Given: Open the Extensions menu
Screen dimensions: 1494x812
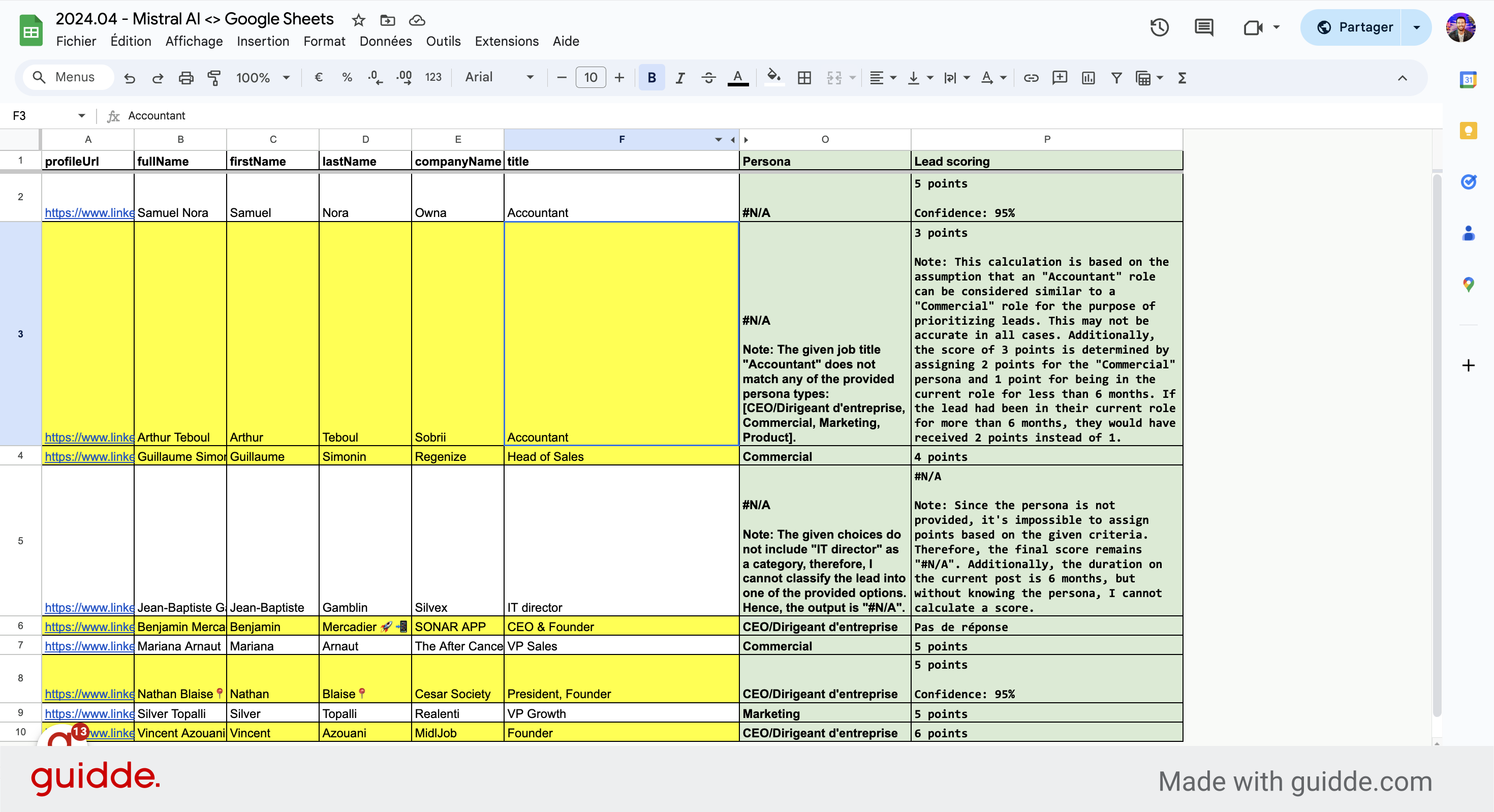Looking at the screenshot, I should 506,41.
